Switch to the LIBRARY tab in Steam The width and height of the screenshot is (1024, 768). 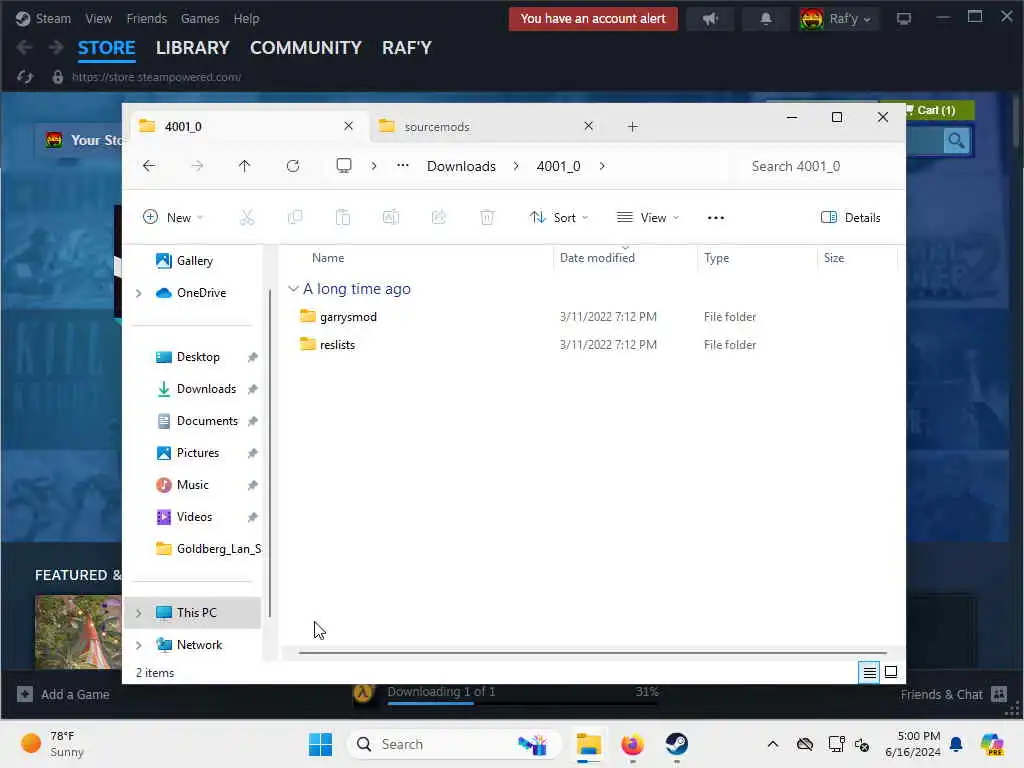pyautogui.click(x=193, y=48)
